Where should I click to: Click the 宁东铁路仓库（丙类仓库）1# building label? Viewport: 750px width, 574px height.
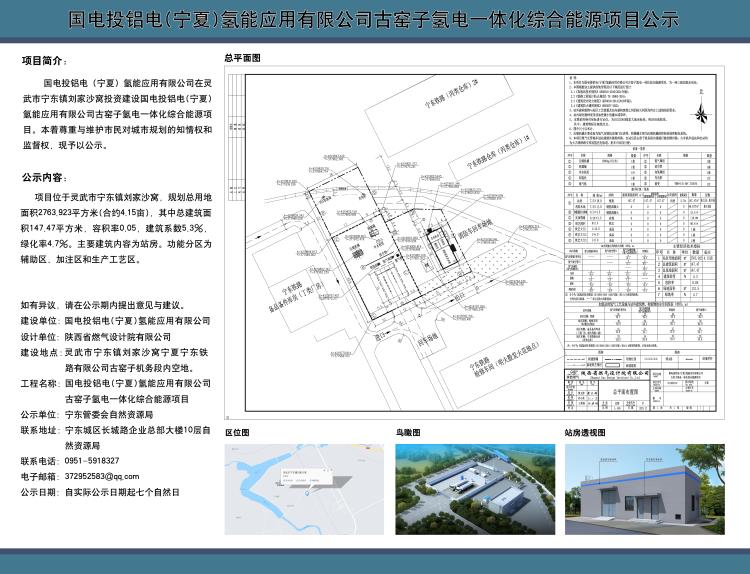click(x=498, y=152)
